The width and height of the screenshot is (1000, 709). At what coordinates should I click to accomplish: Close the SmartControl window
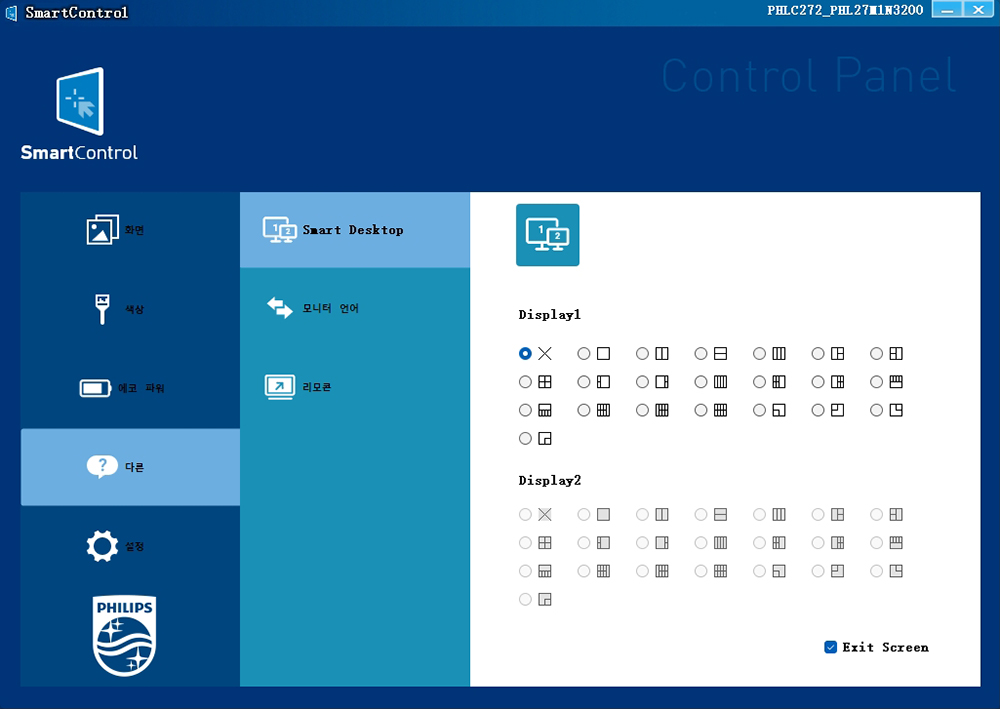[978, 9]
